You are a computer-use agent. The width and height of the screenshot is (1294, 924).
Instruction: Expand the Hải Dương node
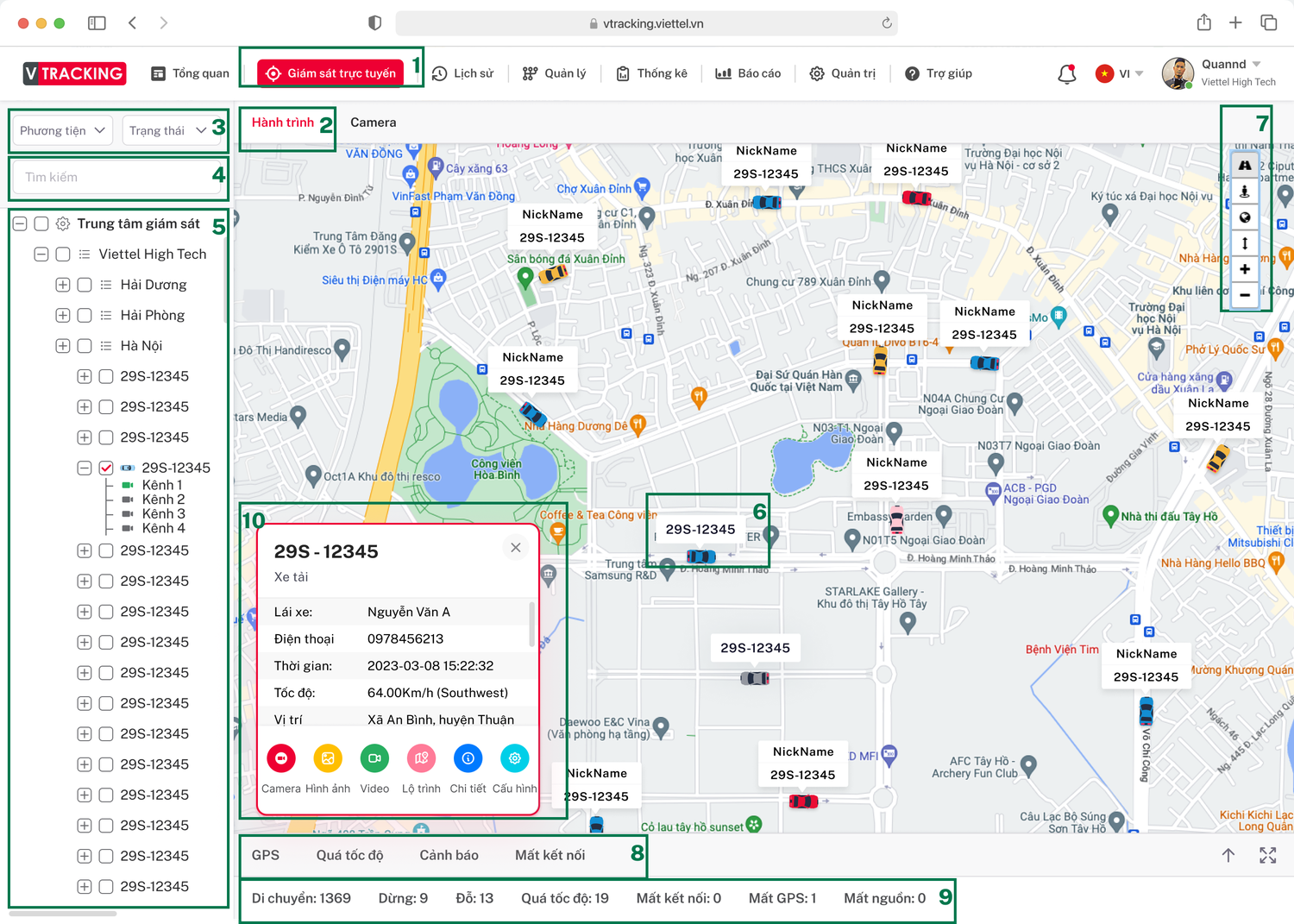(62, 285)
